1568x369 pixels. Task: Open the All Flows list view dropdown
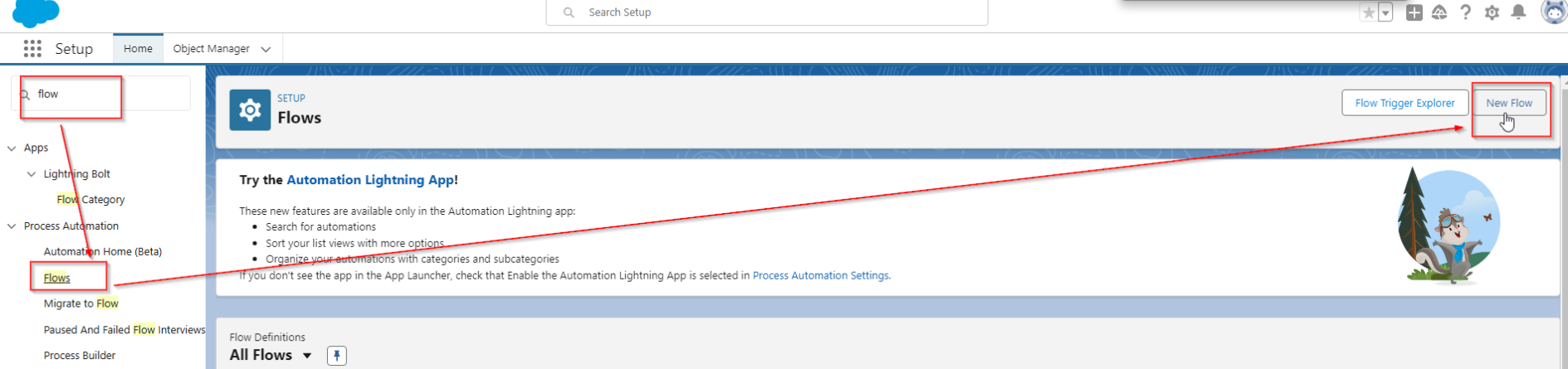tap(307, 356)
